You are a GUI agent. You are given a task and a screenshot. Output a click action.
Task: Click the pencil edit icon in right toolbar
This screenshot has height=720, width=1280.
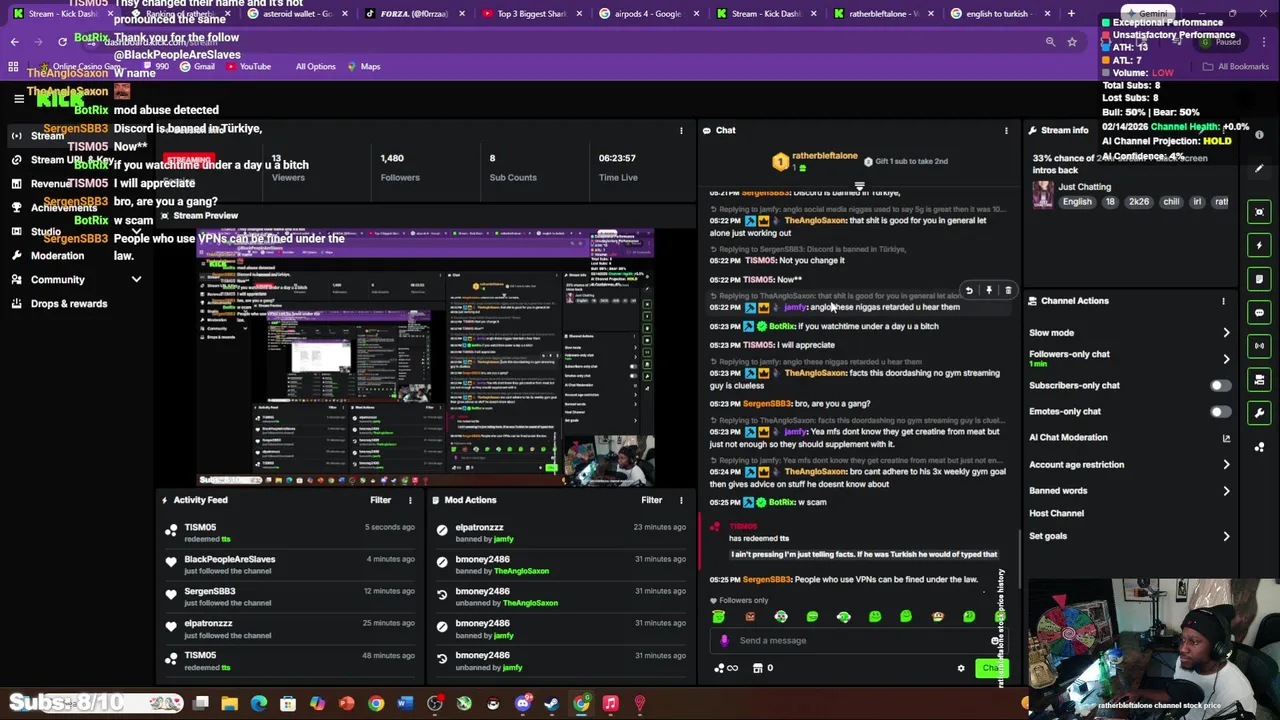[x=1259, y=169]
